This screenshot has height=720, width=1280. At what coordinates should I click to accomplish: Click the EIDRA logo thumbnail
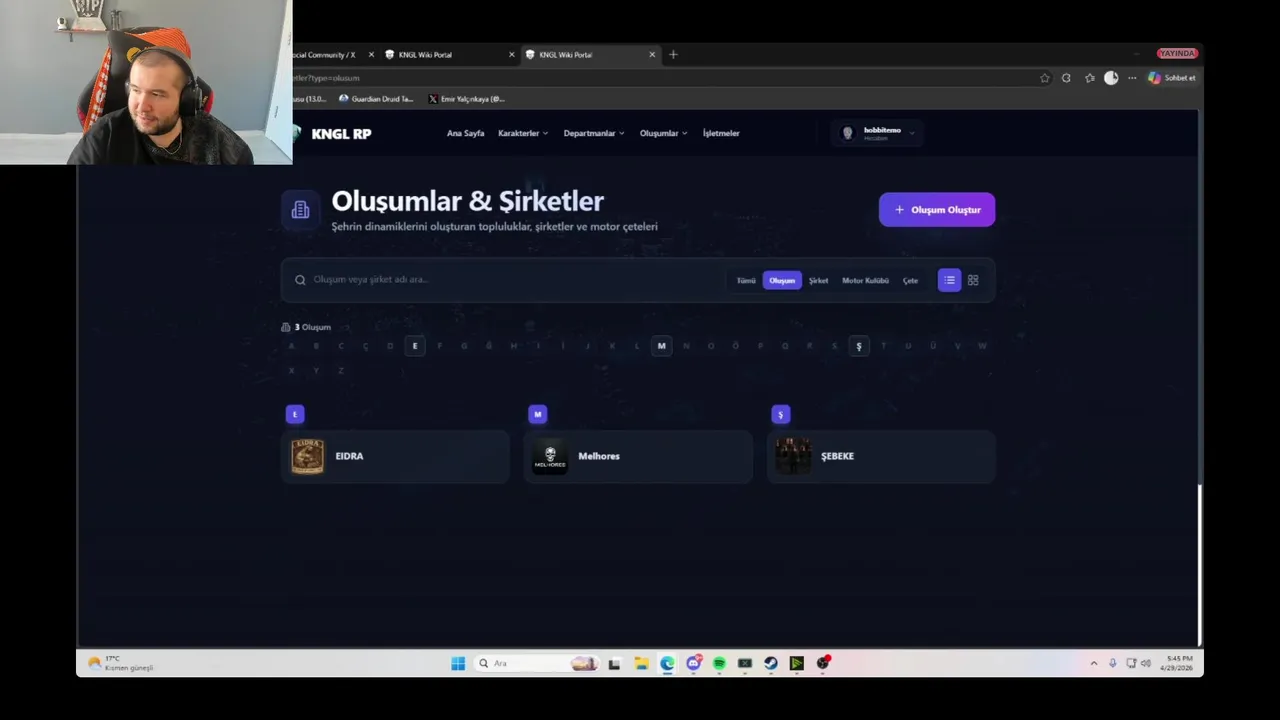[x=307, y=456]
